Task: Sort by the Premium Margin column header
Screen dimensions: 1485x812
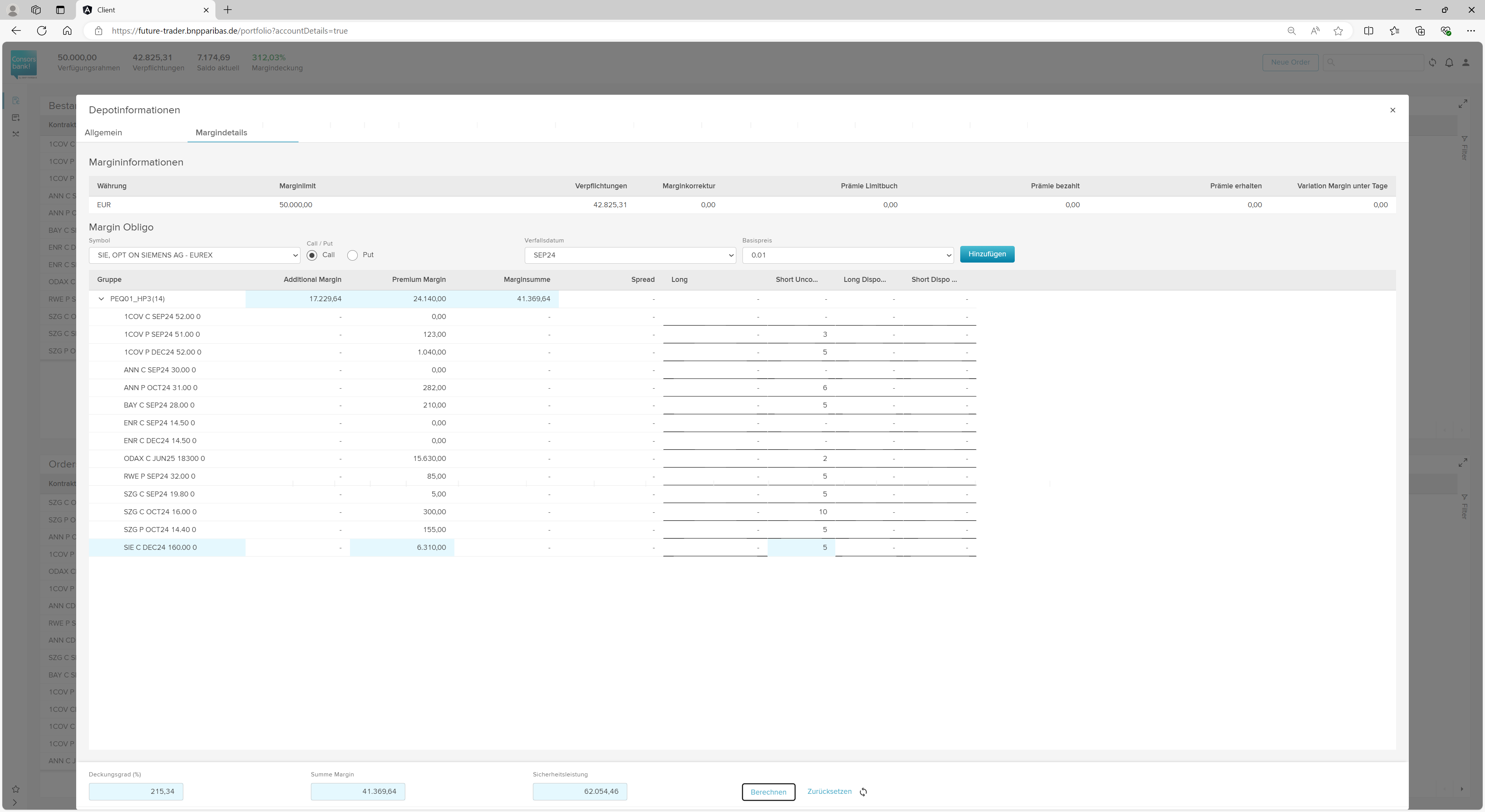Action: (418, 280)
